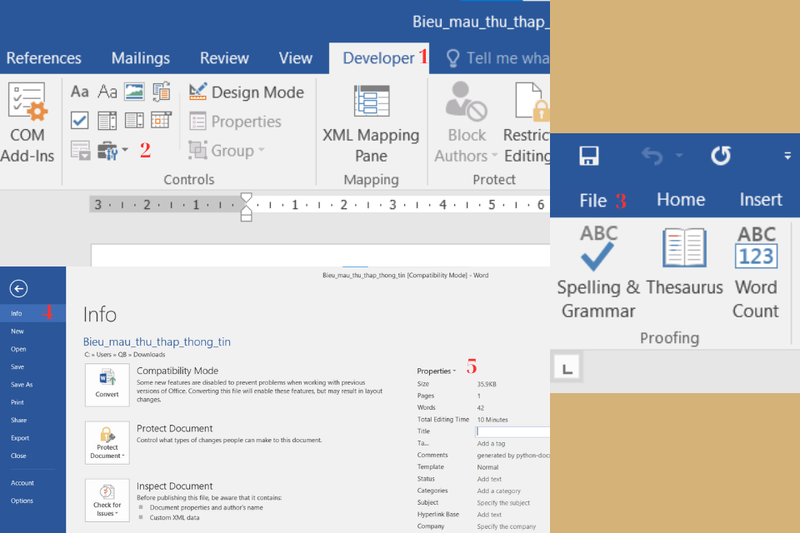Image resolution: width=800 pixels, height=533 pixels.
Task: Click the Title property field
Action: [x=512, y=432]
